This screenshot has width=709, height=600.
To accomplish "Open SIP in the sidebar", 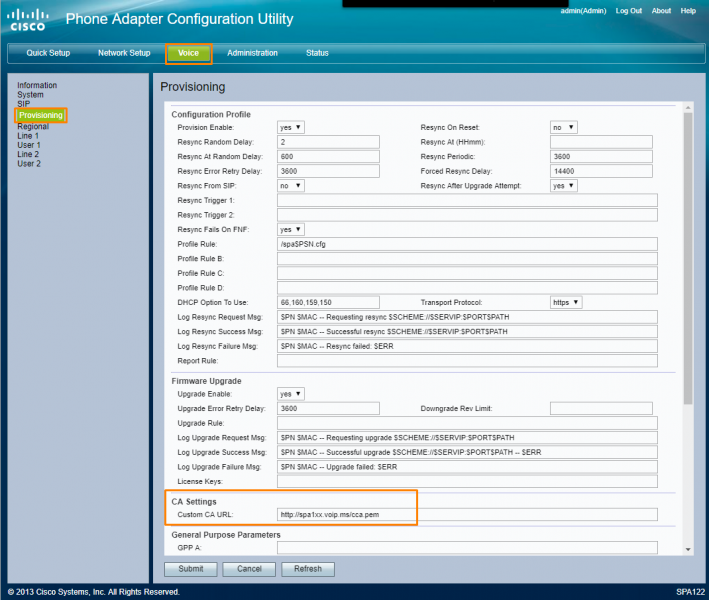I will 24,104.
